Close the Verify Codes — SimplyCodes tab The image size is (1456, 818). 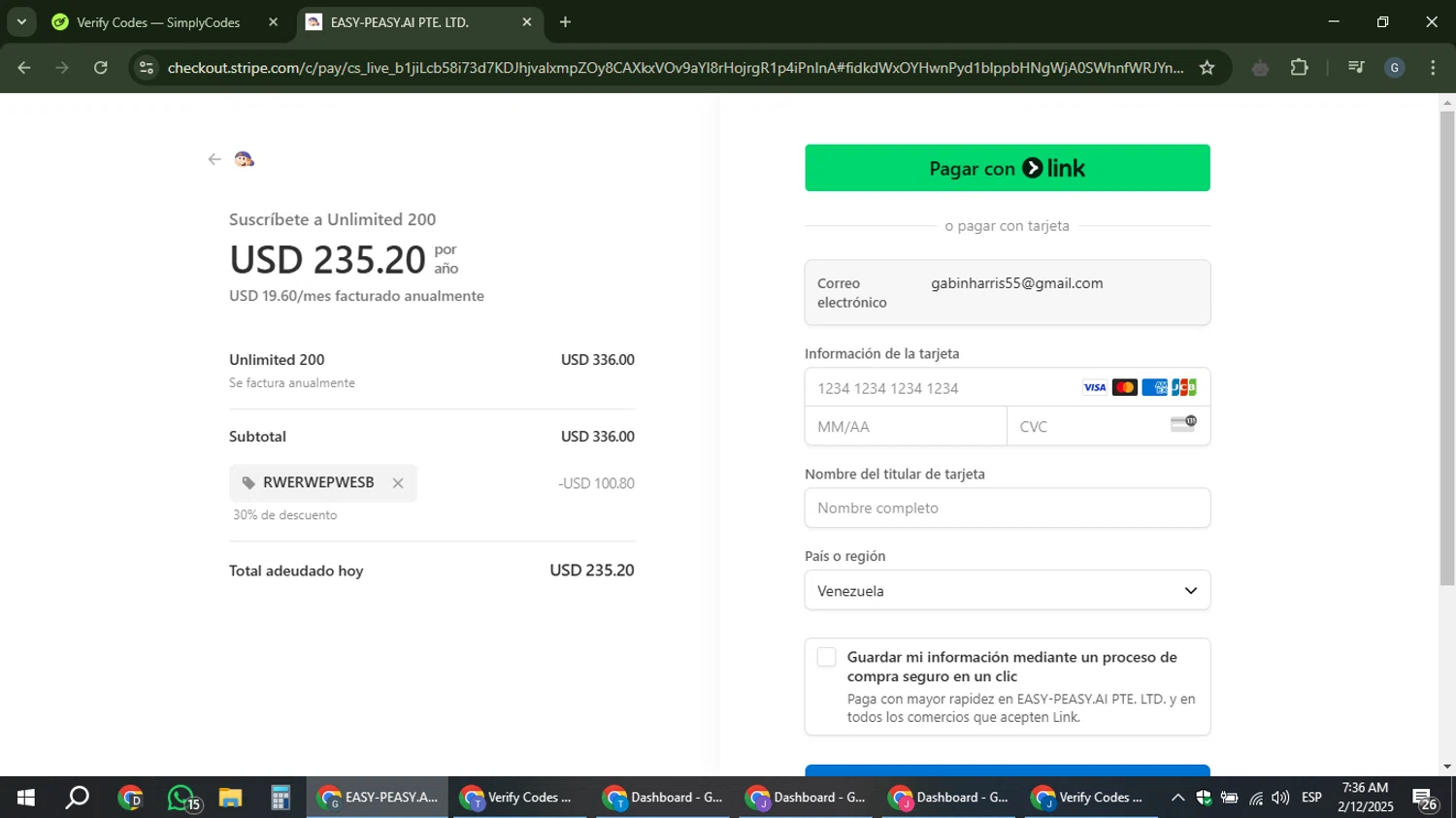(273, 22)
